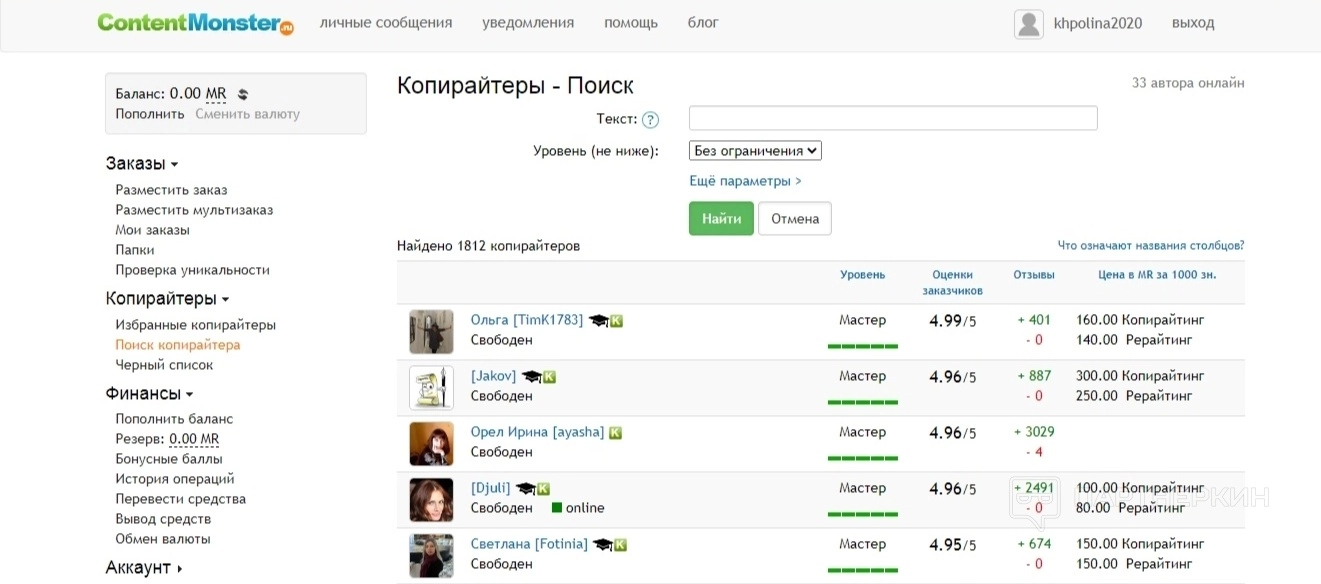Click the Отмена button
This screenshot has height=584, width=1321.
tap(795, 219)
